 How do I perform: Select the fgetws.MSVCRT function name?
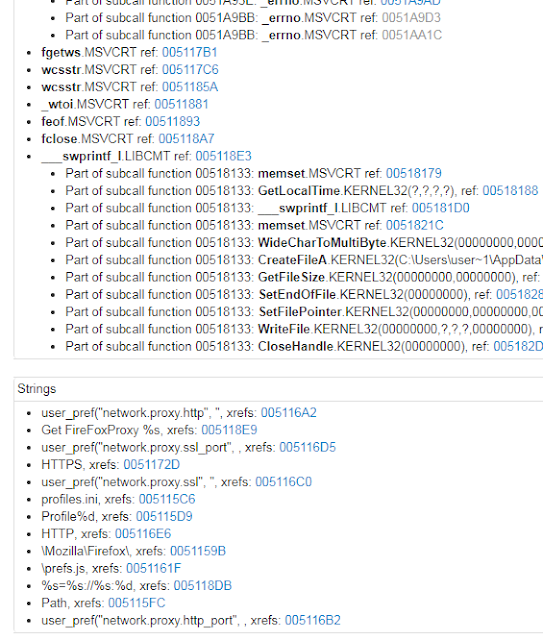[89, 52]
